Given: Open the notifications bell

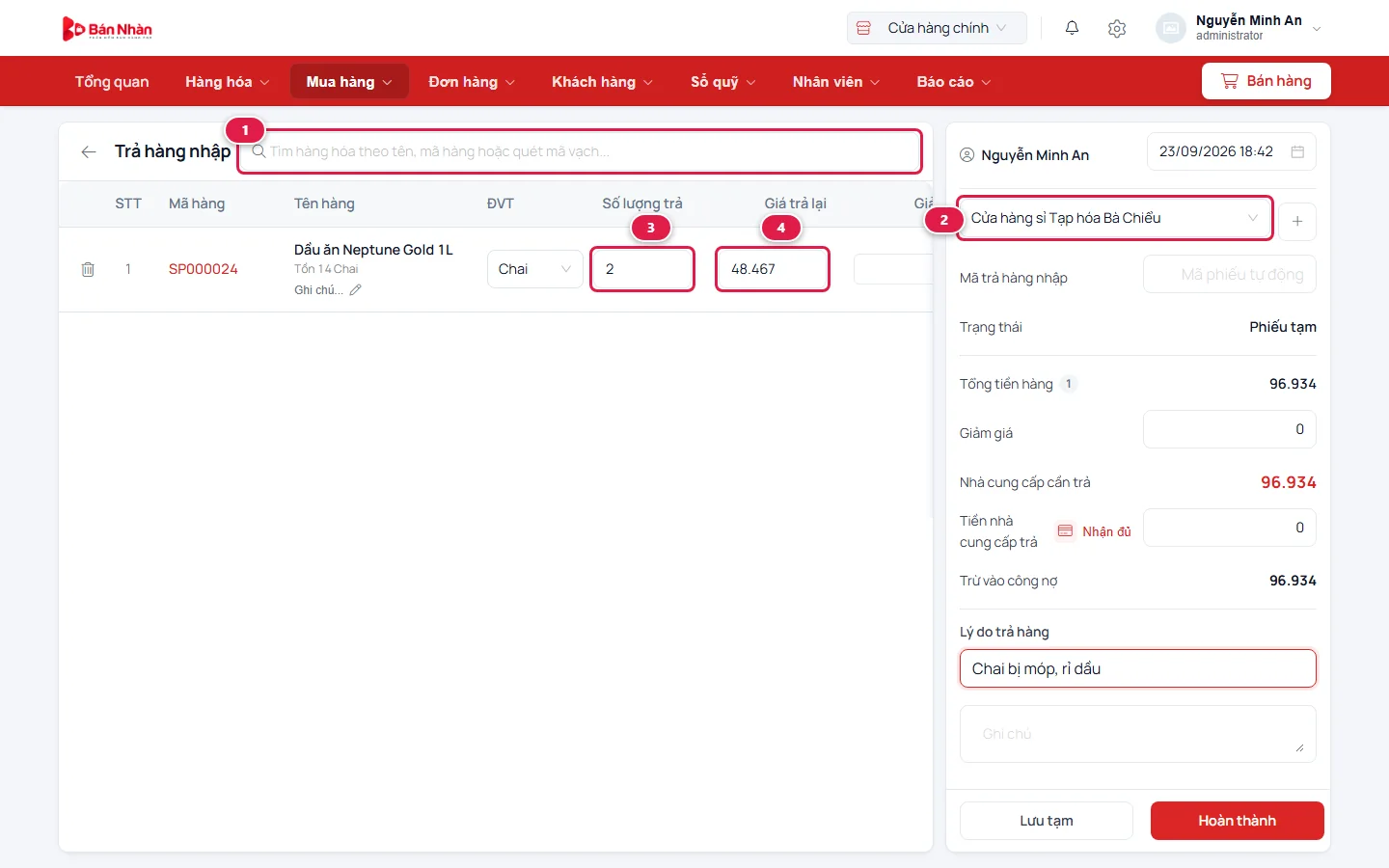Looking at the screenshot, I should 1072,28.
